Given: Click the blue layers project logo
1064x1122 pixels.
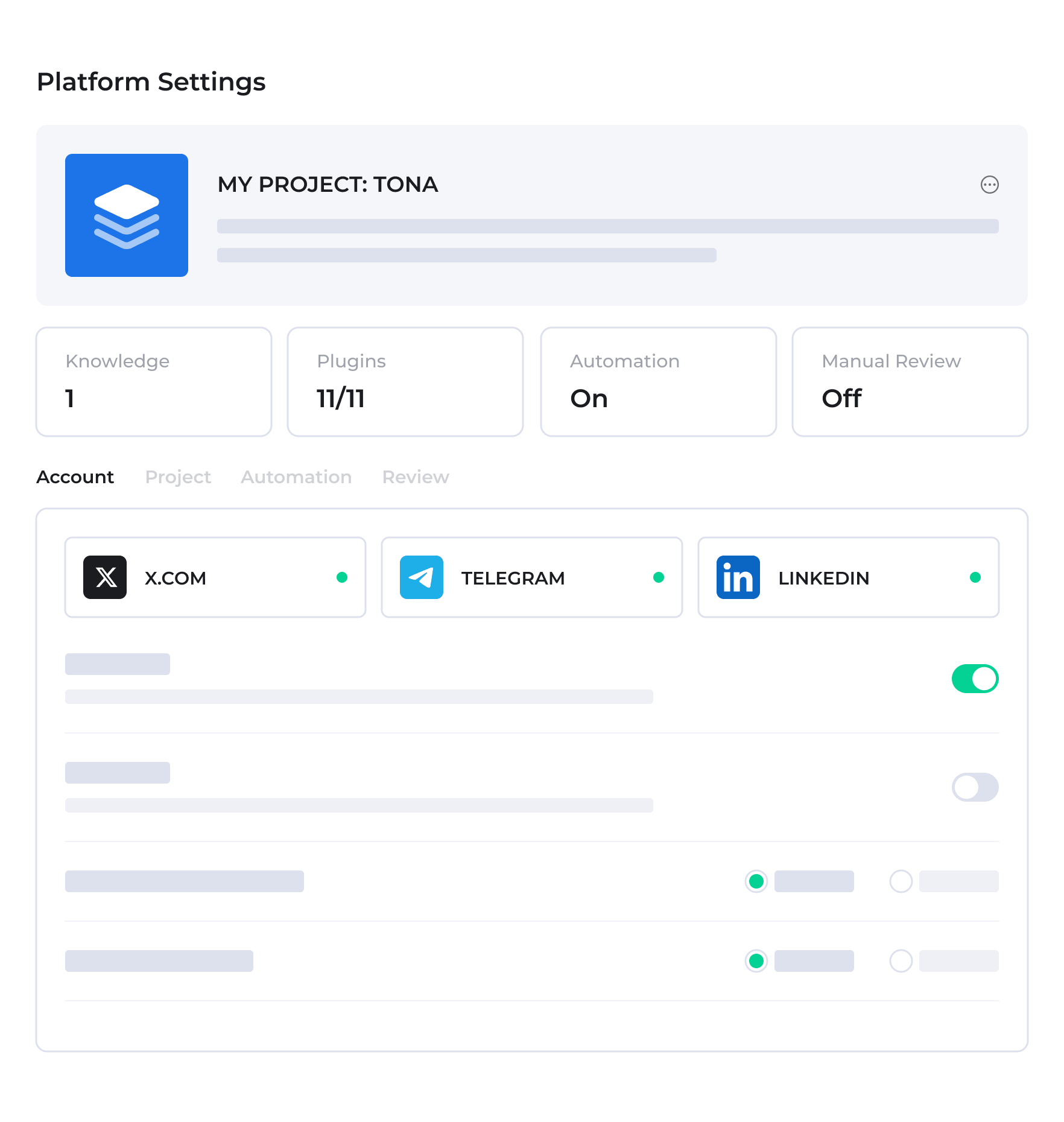Looking at the screenshot, I should coord(127,215).
